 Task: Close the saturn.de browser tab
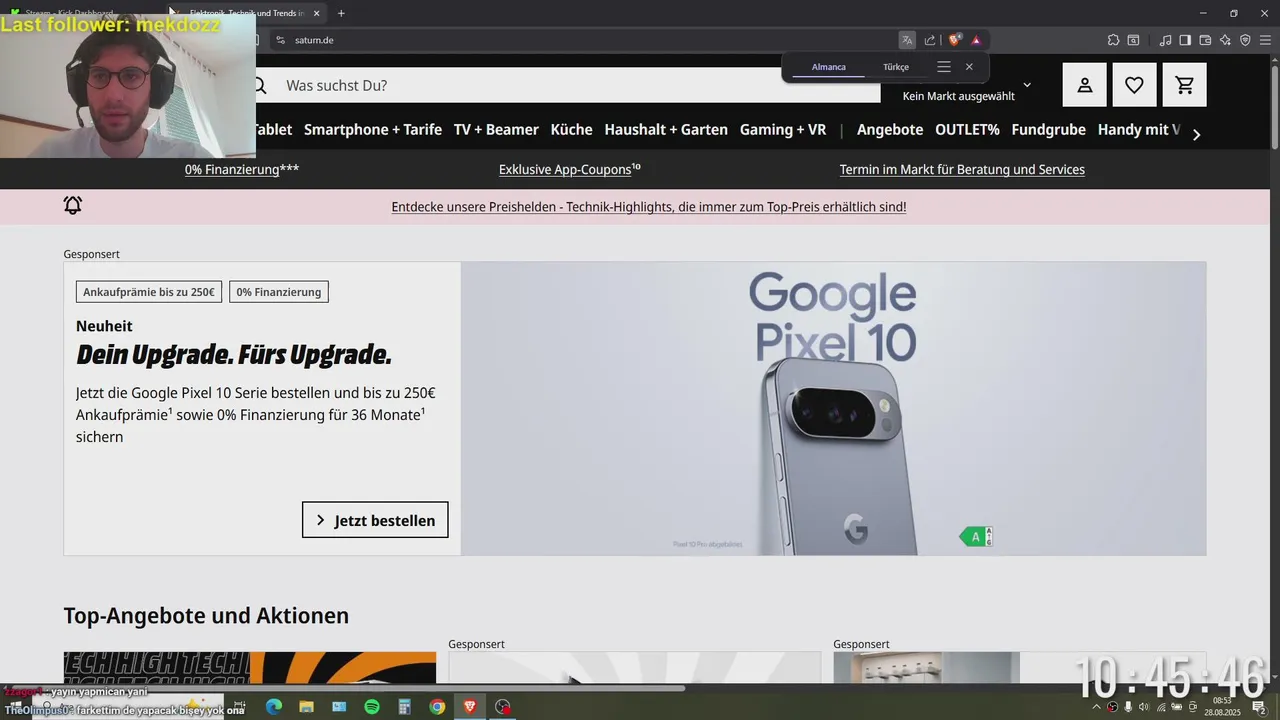(317, 13)
